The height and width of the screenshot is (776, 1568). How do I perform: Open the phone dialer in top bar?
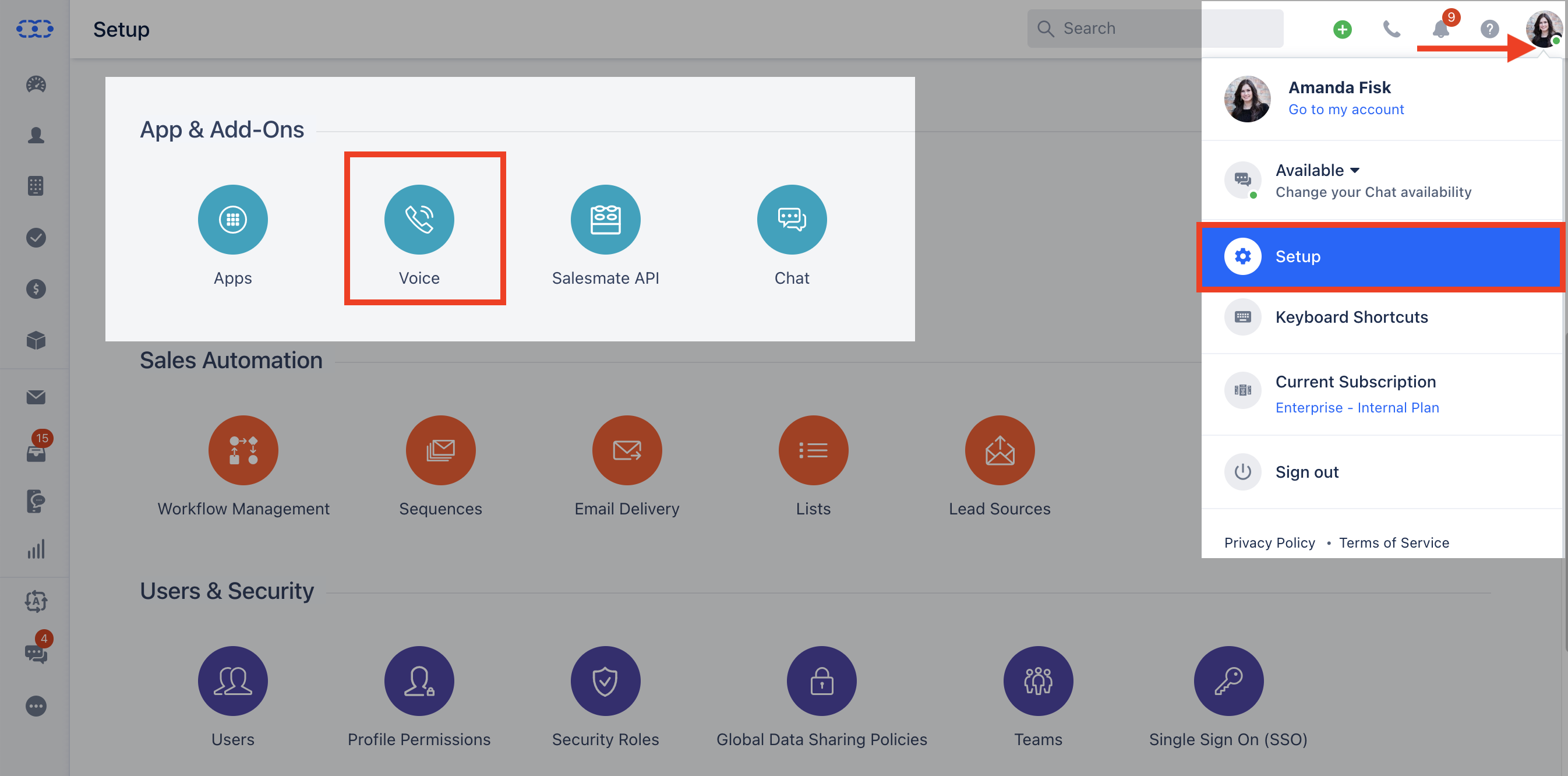(x=1392, y=29)
